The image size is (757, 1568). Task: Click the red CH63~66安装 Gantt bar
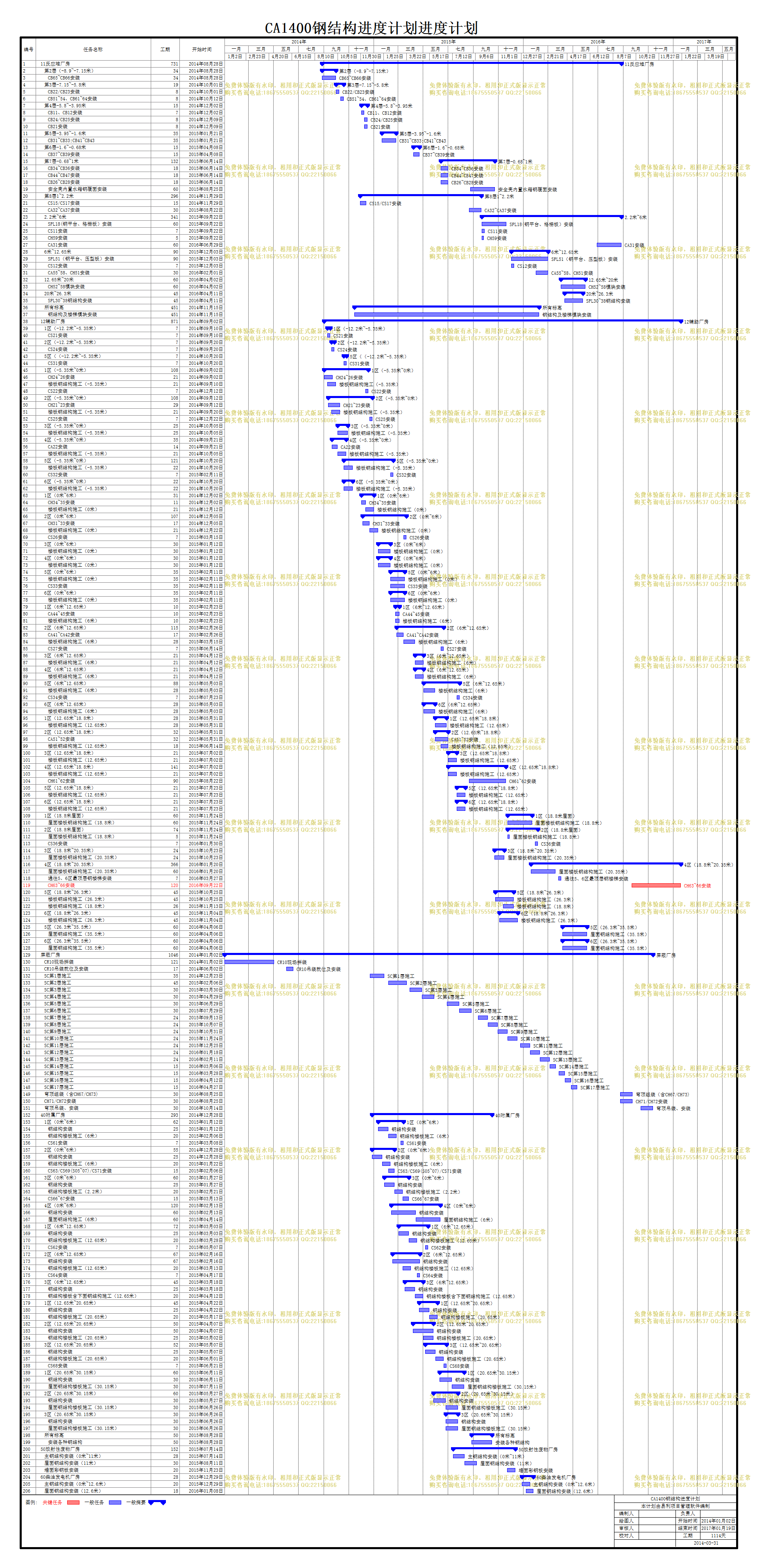pos(656,886)
